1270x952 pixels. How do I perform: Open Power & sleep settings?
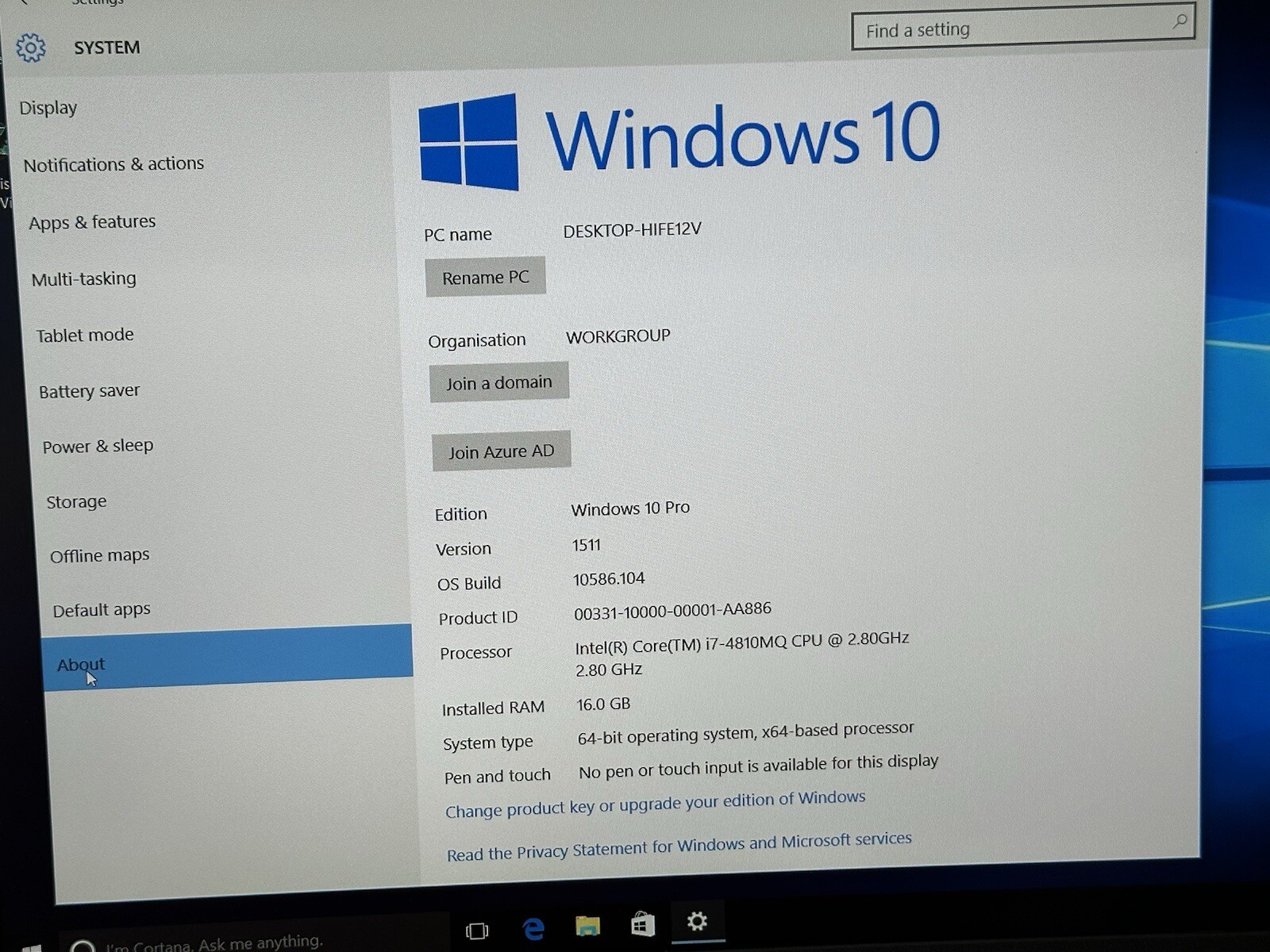(98, 447)
